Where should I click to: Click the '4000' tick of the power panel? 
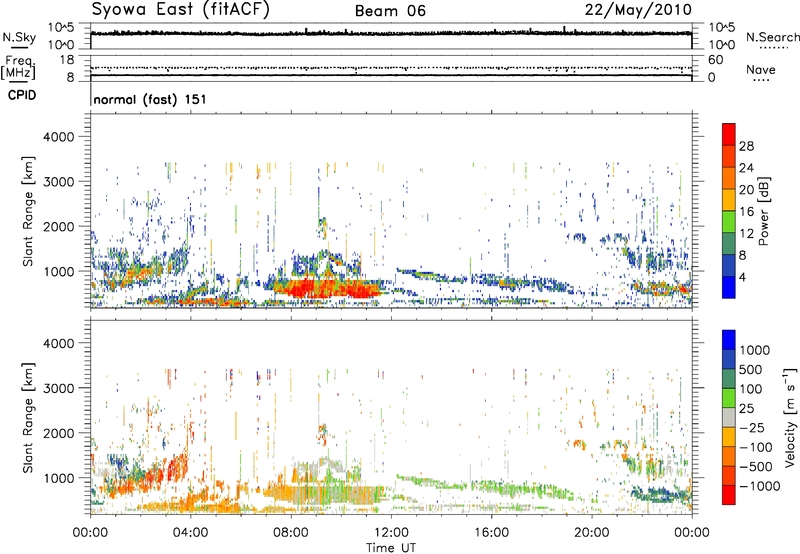[59, 137]
